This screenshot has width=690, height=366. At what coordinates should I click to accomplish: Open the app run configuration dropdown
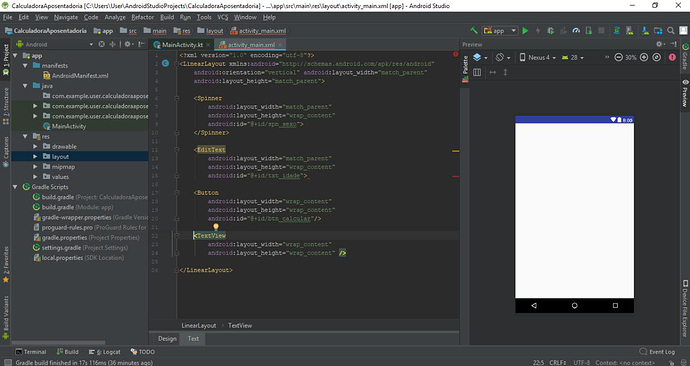500,31
